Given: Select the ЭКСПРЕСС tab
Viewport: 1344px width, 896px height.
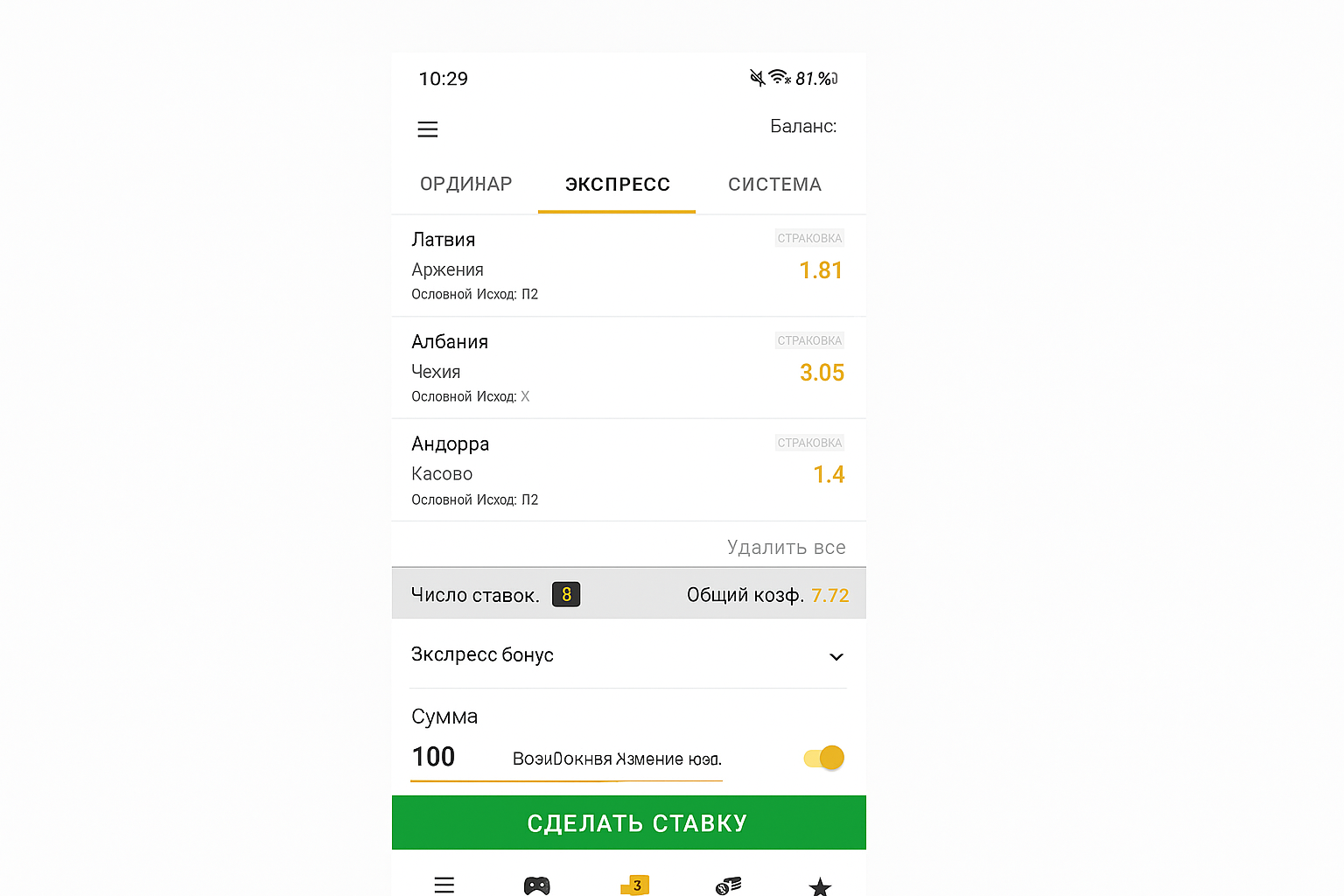Looking at the screenshot, I should click(x=617, y=185).
